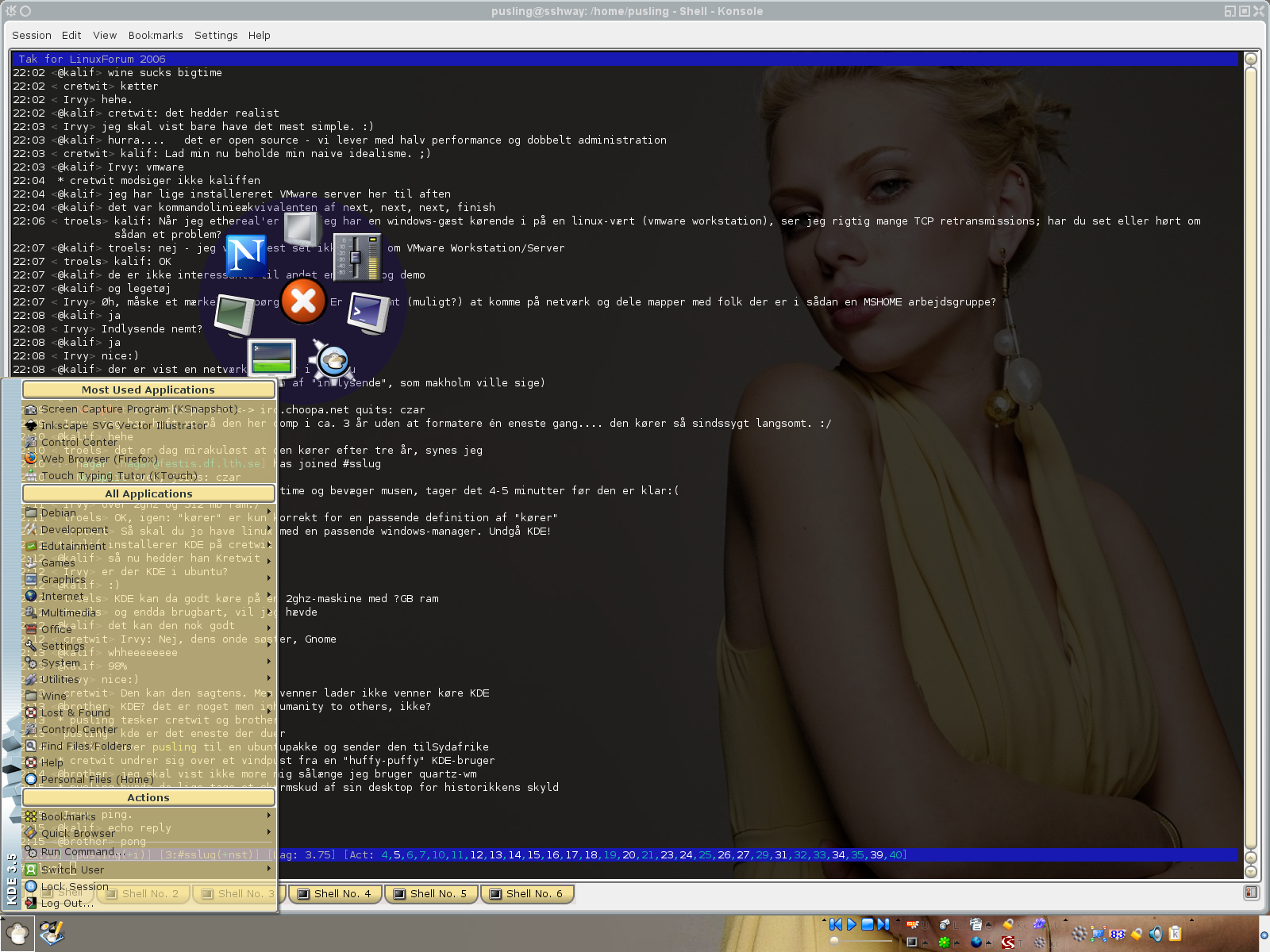Open the terminal prompt monitor icon
The width and height of the screenshot is (1270, 952).
click(368, 313)
